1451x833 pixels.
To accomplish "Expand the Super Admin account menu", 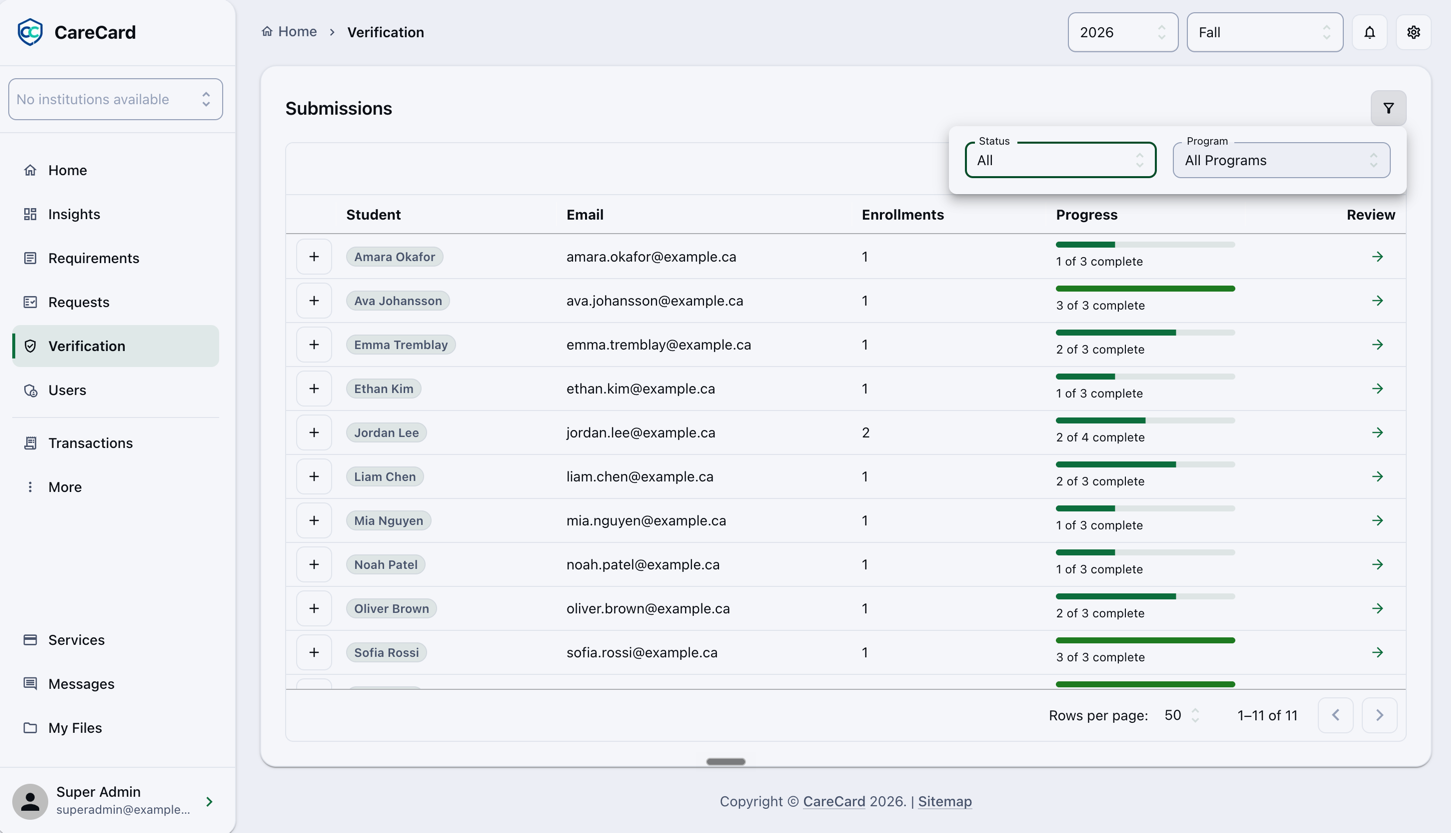I will (x=209, y=801).
